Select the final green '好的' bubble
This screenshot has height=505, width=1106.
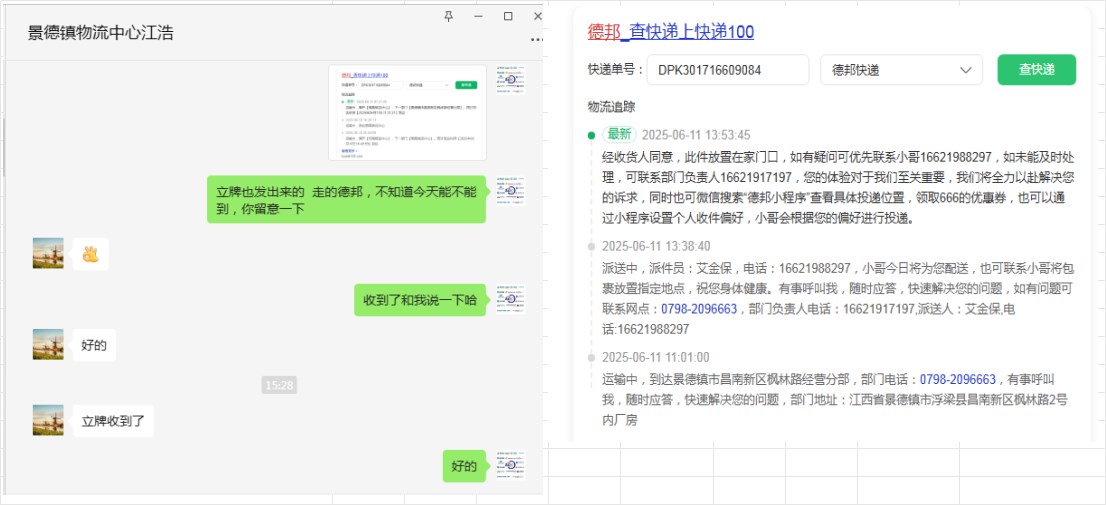(x=464, y=466)
